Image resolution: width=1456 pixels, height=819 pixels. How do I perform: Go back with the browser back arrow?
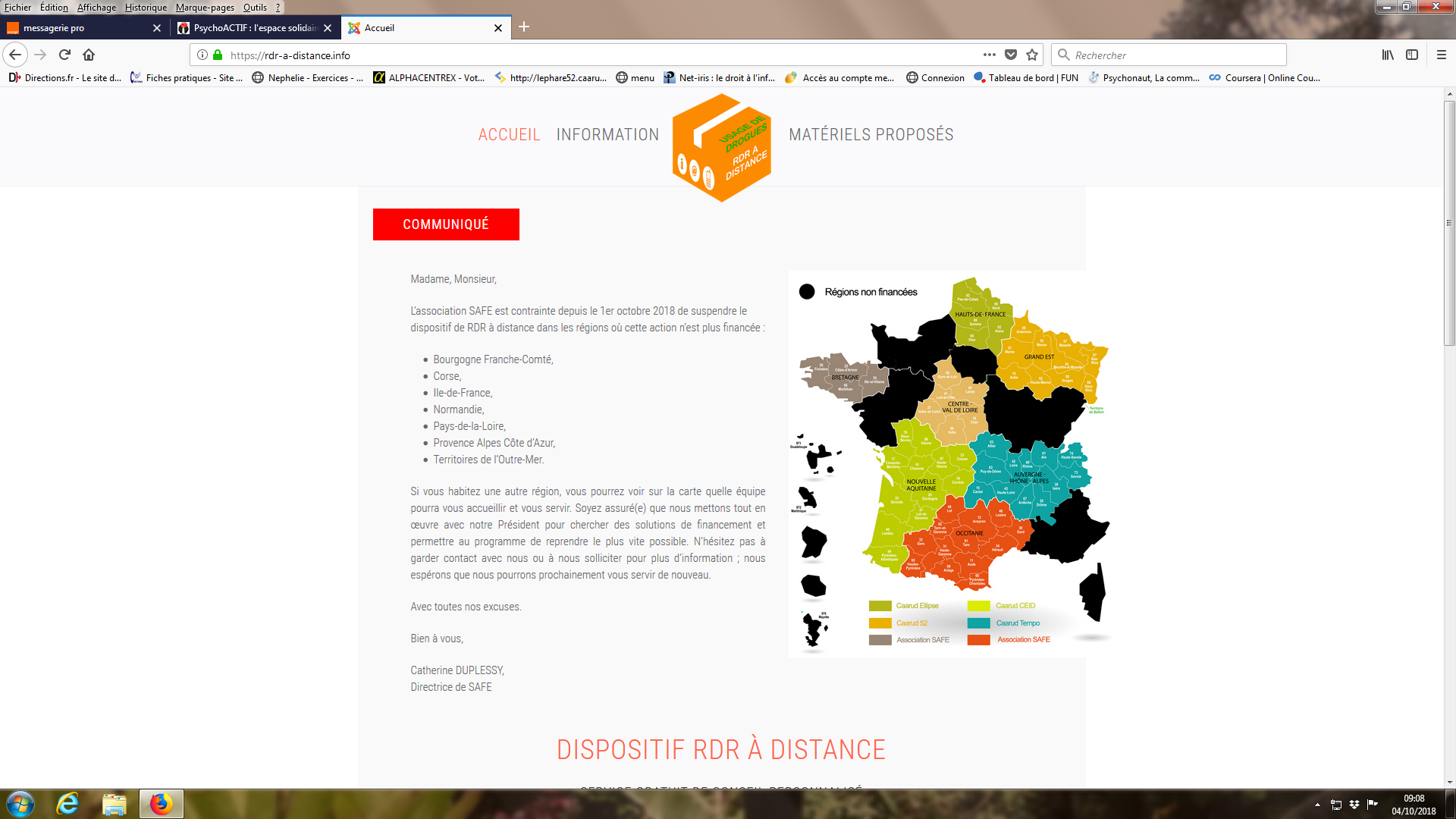tap(15, 55)
